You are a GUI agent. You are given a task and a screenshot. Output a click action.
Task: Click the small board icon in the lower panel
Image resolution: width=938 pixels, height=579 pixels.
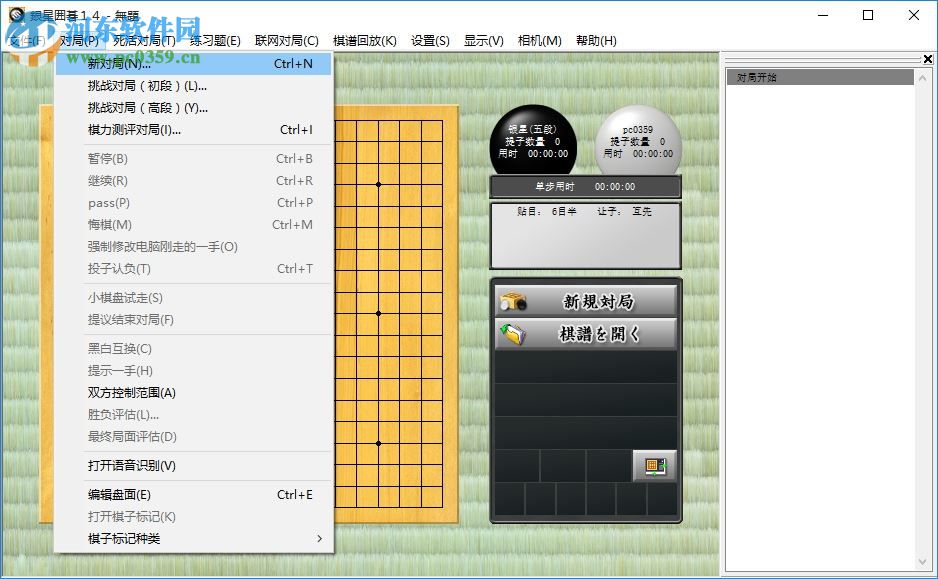[x=655, y=466]
